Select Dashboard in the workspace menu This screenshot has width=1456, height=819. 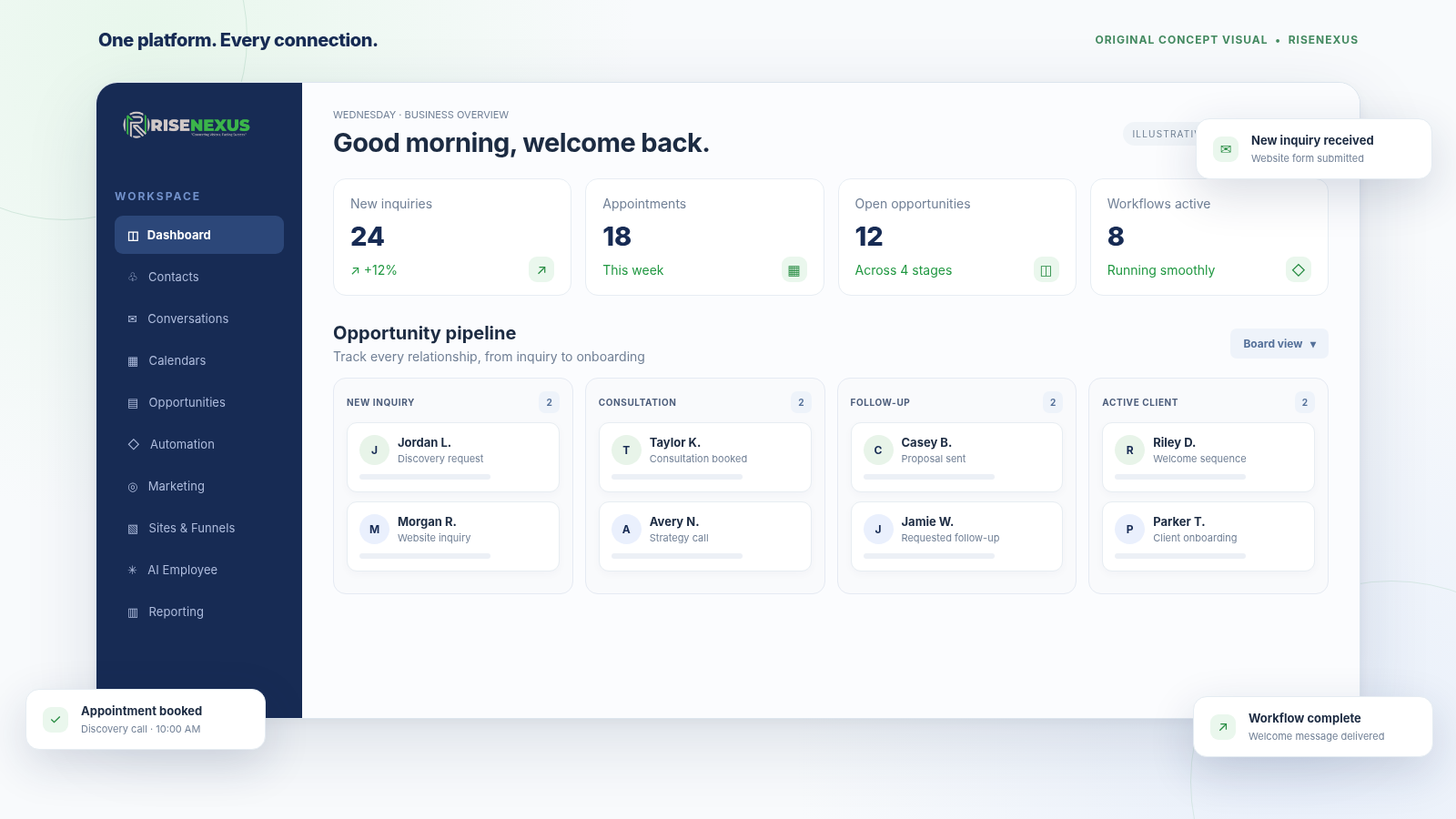(199, 235)
